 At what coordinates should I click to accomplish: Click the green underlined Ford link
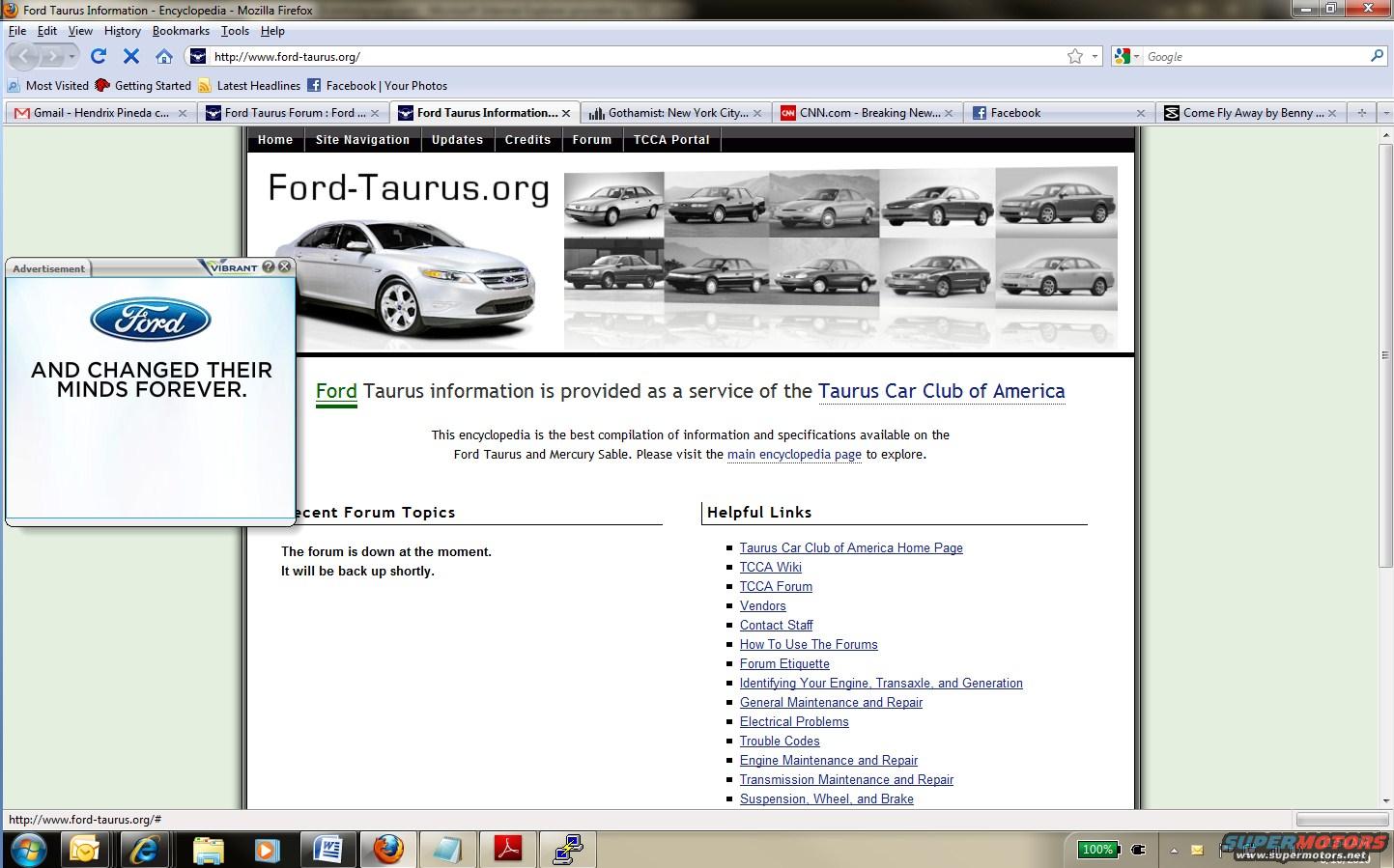pyautogui.click(x=336, y=392)
